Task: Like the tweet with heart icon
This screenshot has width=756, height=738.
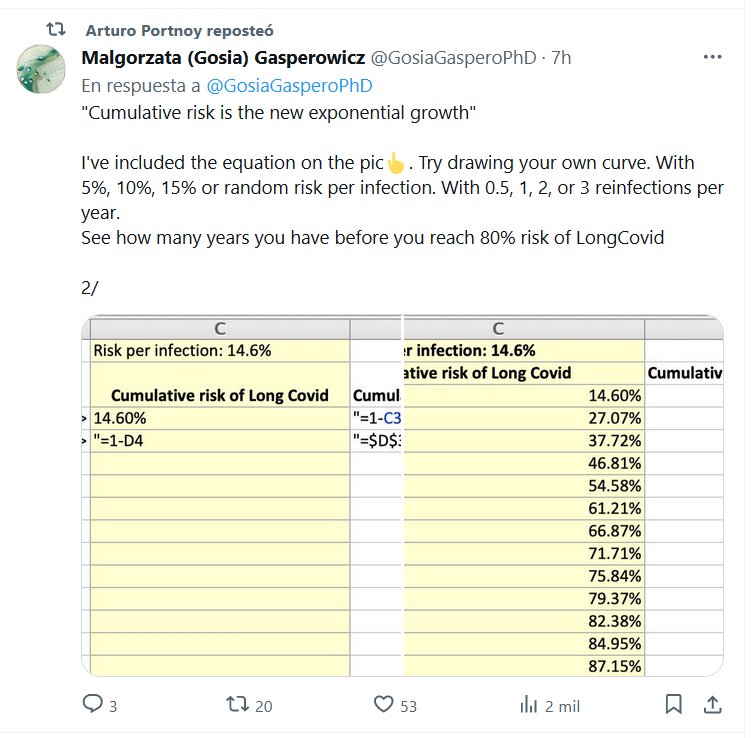Action: [383, 704]
